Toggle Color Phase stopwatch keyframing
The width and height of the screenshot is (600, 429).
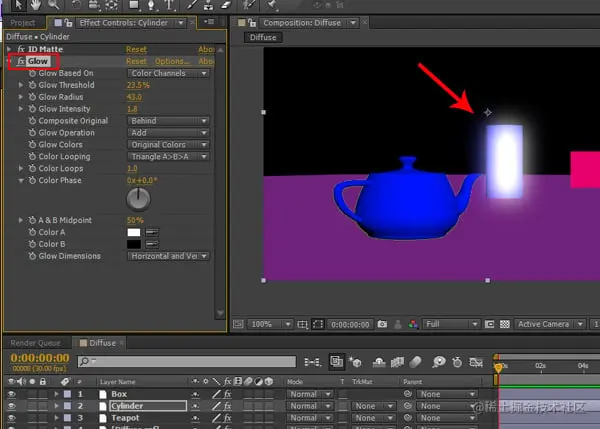(x=33, y=180)
